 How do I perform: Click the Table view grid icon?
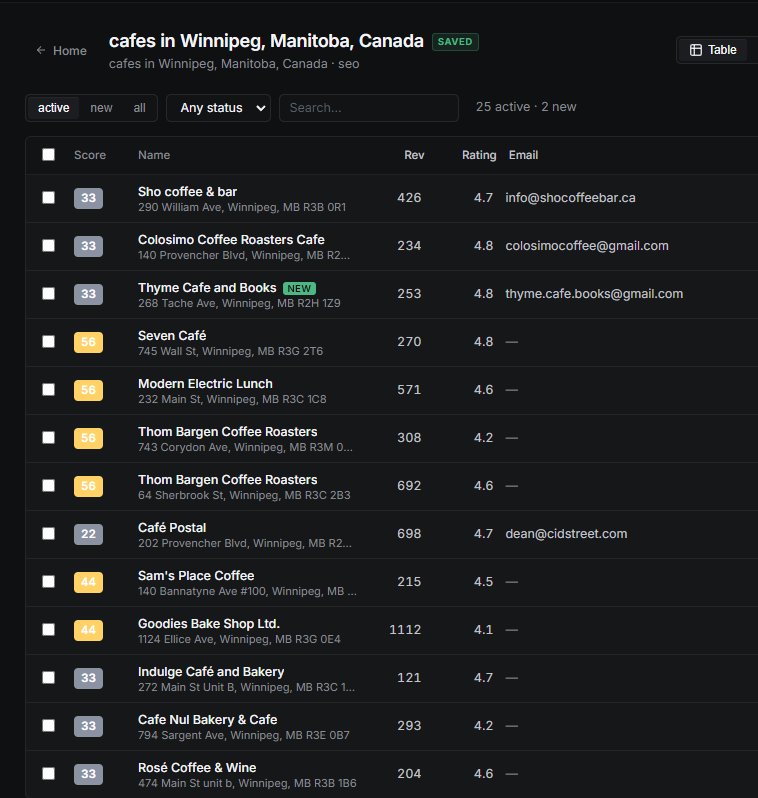point(695,50)
